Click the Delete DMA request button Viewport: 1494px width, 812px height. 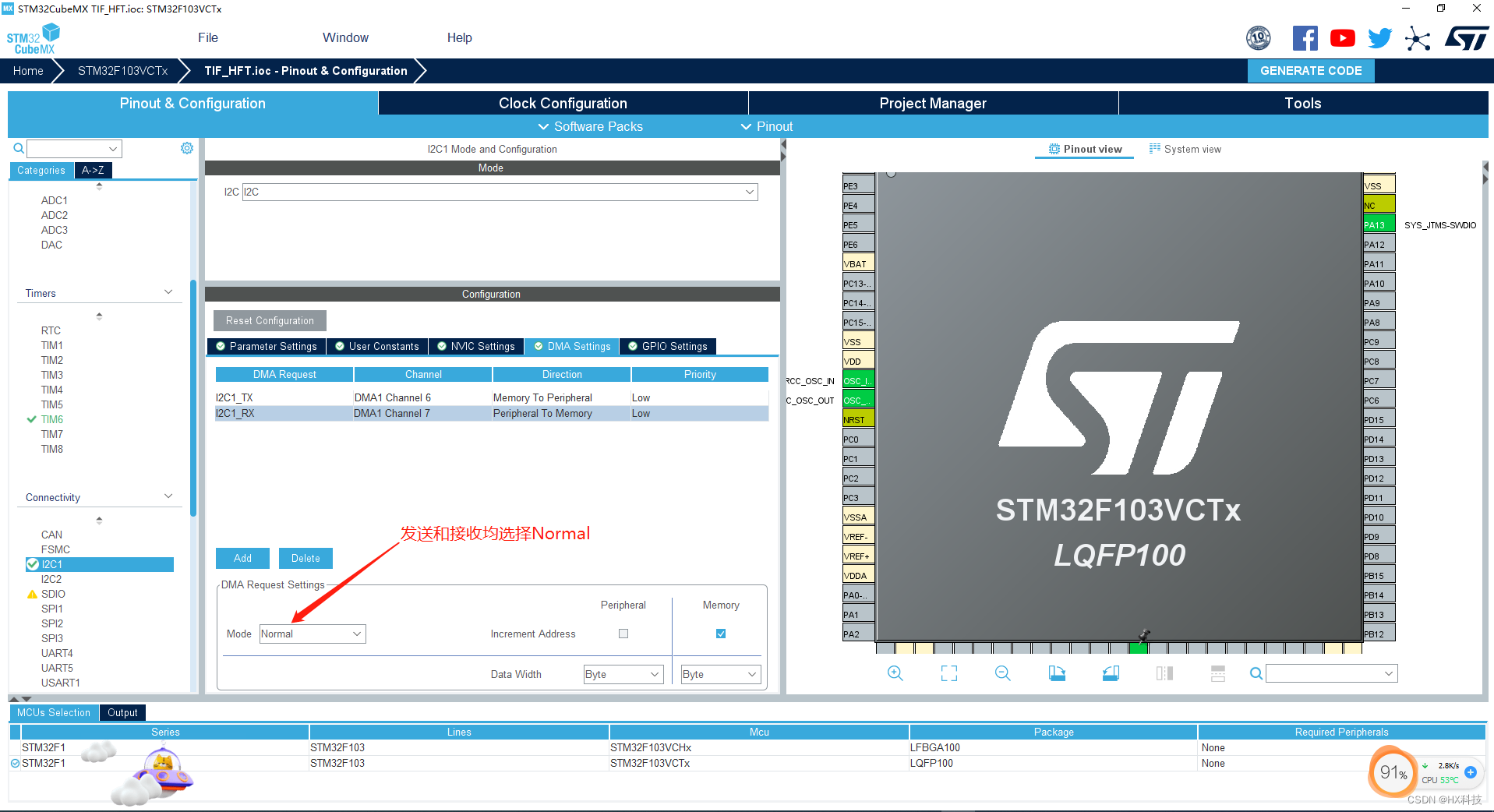pyautogui.click(x=306, y=558)
